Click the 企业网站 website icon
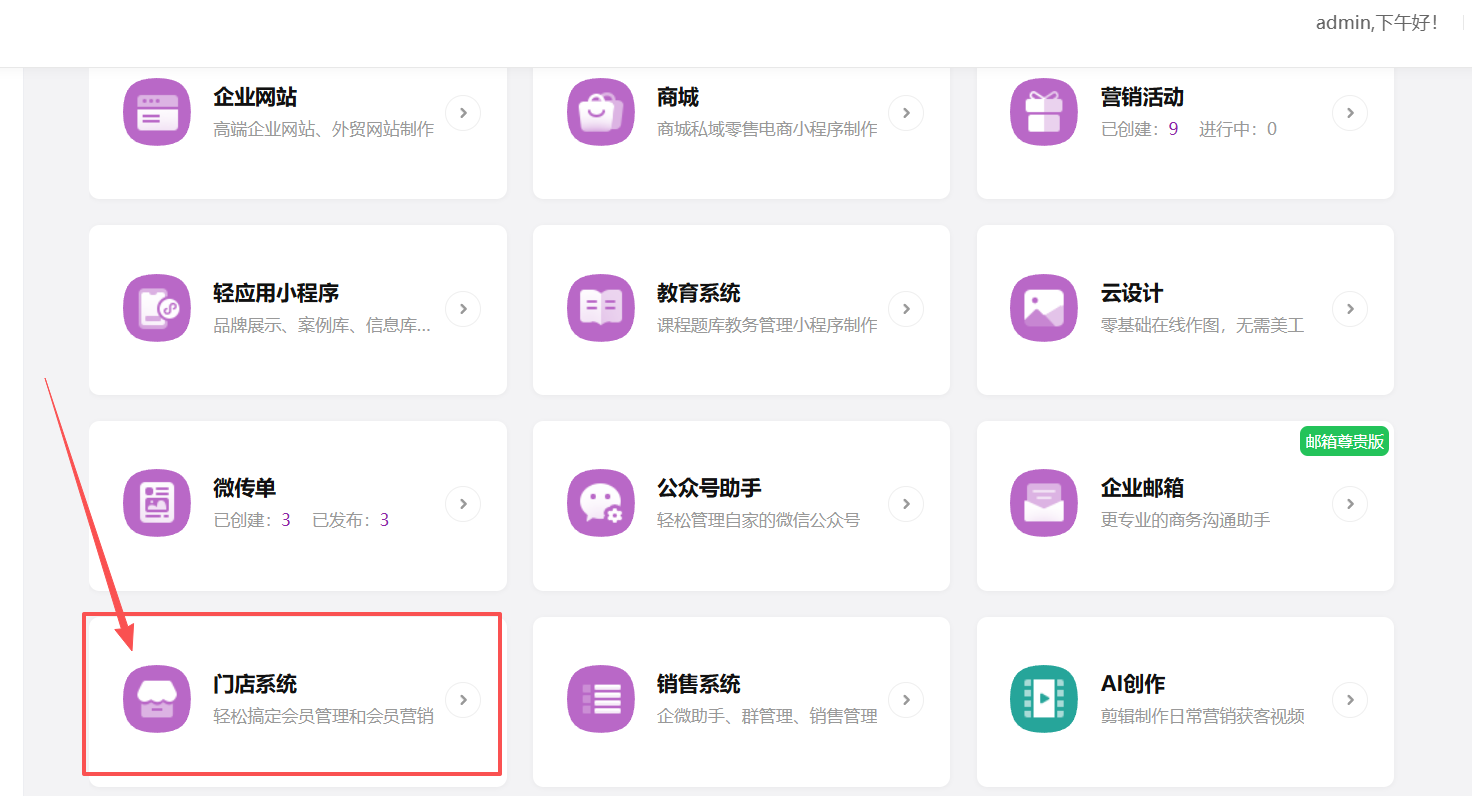The image size is (1472, 796). (157, 112)
